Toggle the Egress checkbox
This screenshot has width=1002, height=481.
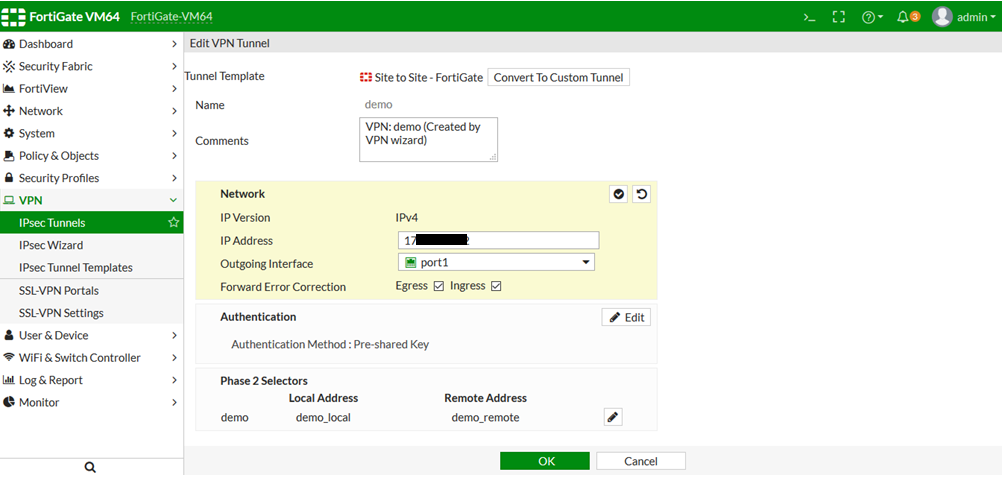[x=438, y=287]
